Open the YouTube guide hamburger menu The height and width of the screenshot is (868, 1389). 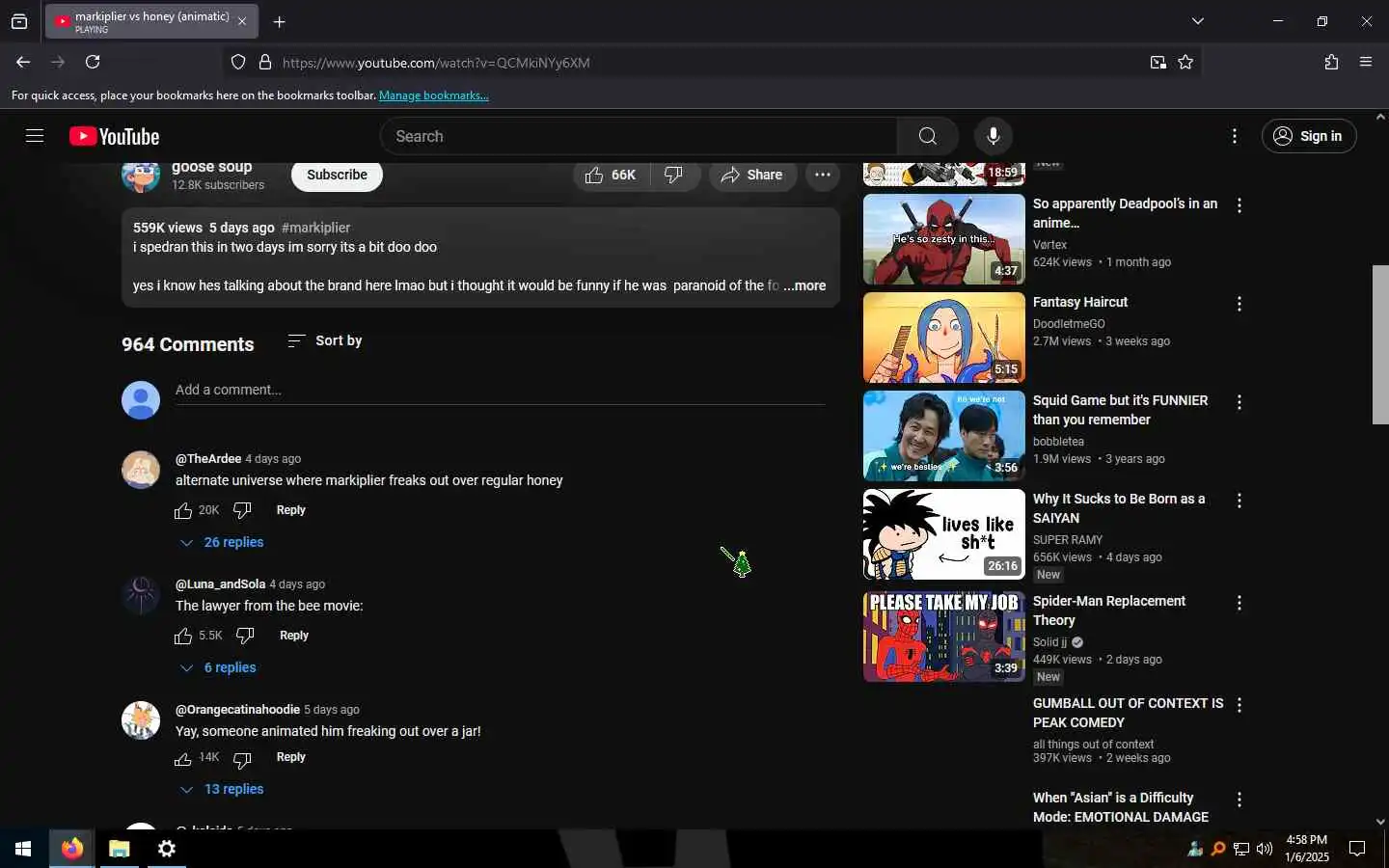coord(35,136)
